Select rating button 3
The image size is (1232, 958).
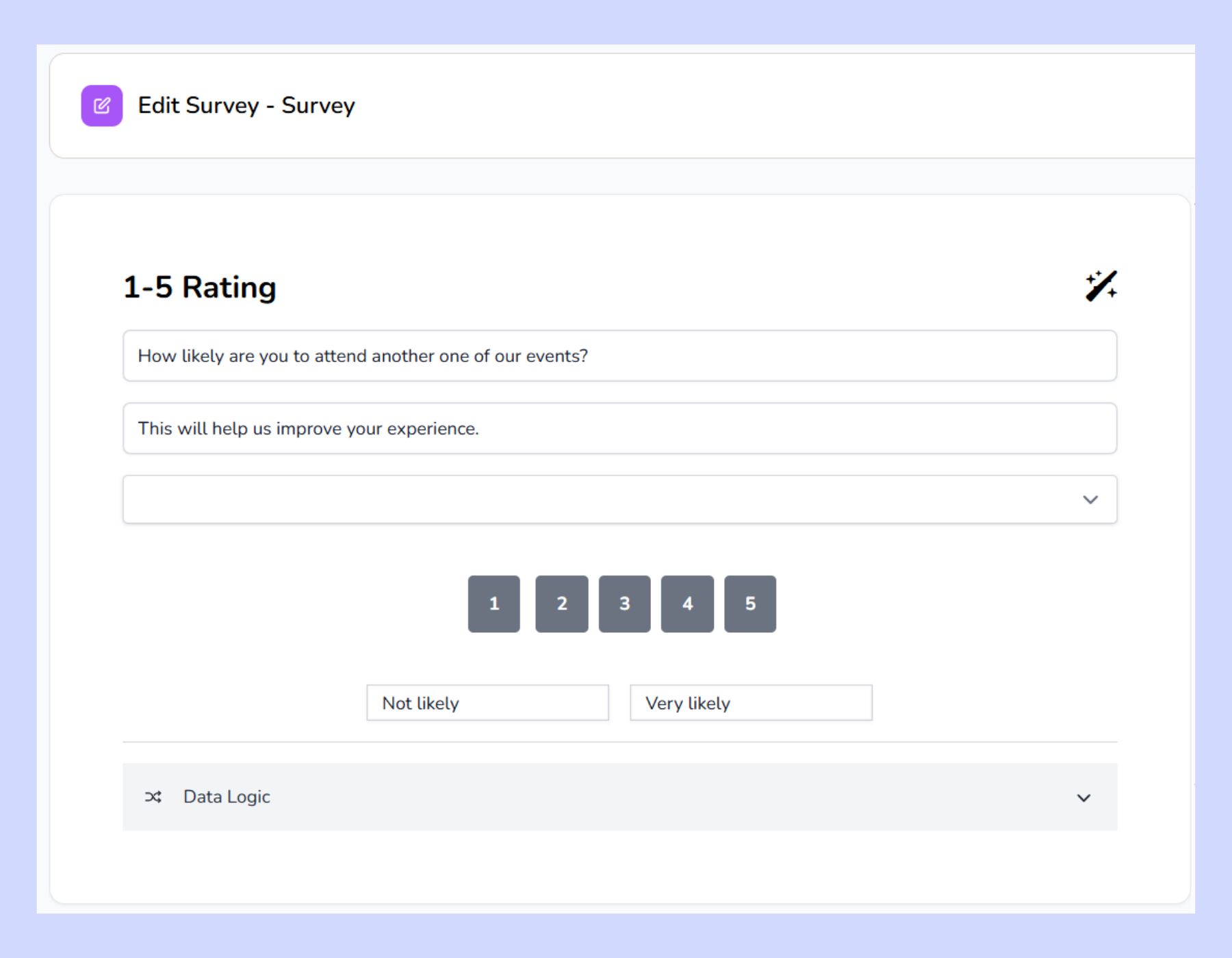[x=624, y=604]
